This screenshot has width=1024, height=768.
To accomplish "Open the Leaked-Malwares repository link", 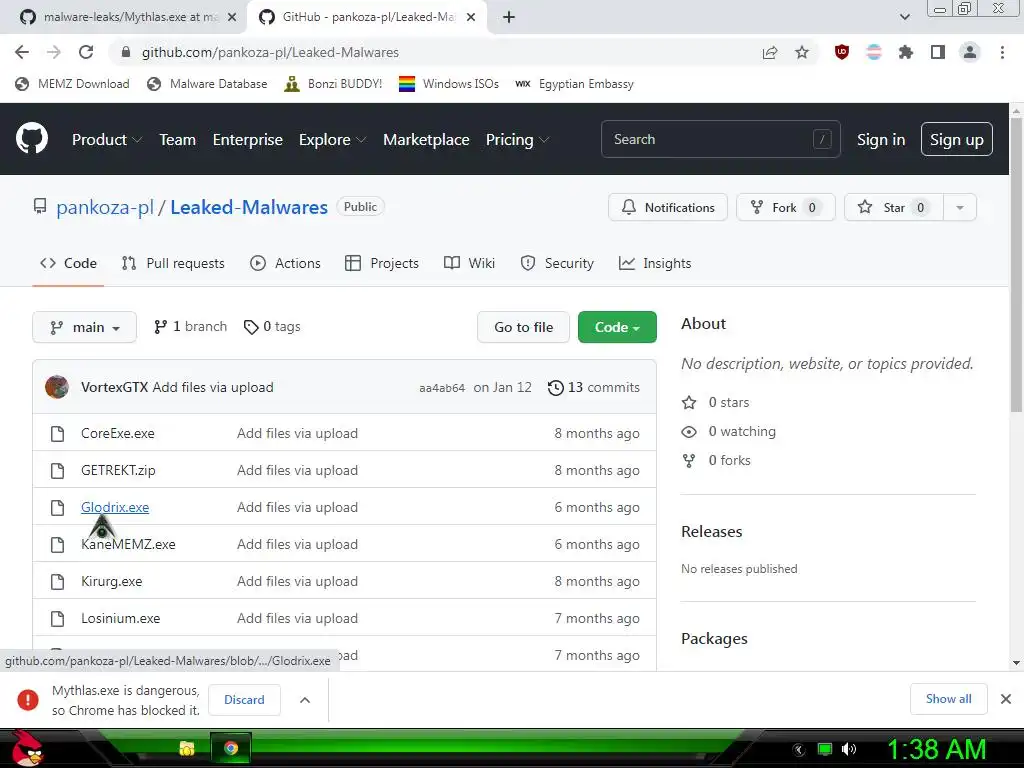I will pyautogui.click(x=249, y=208).
